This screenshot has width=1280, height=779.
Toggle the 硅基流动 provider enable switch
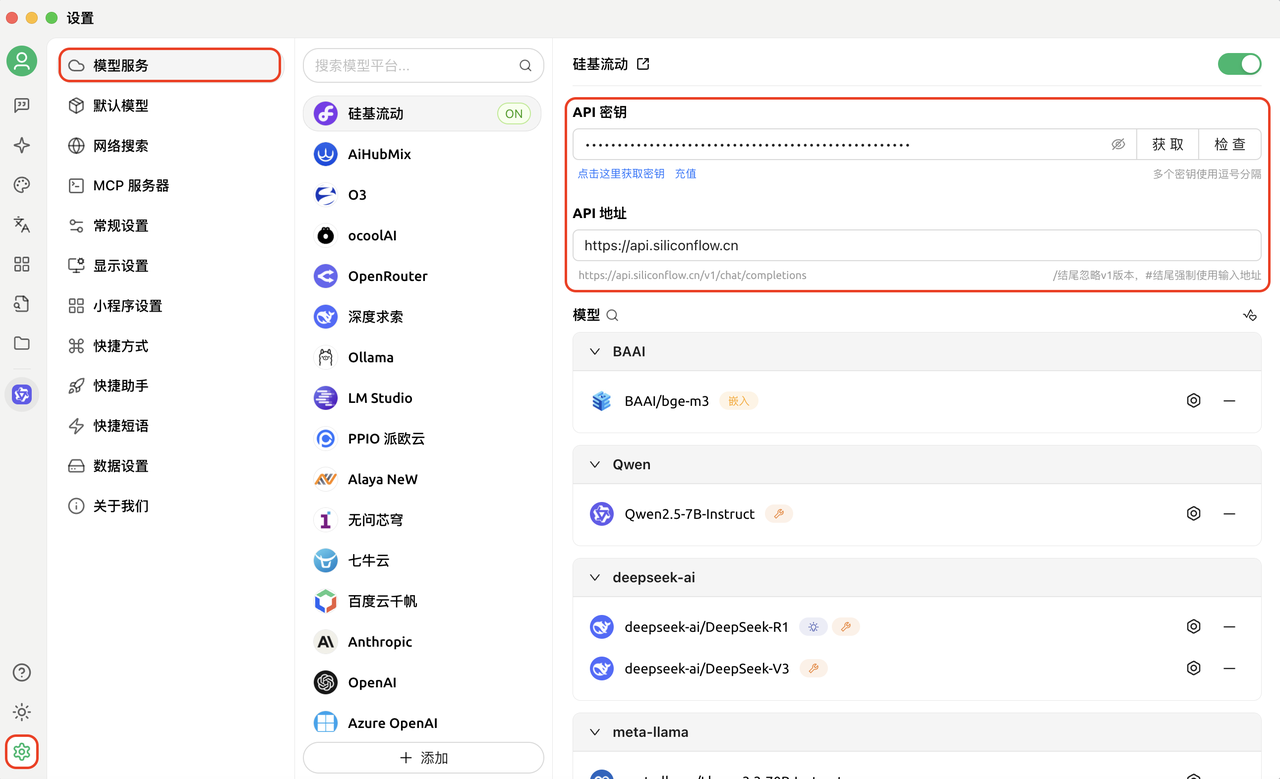(x=1240, y=64)
